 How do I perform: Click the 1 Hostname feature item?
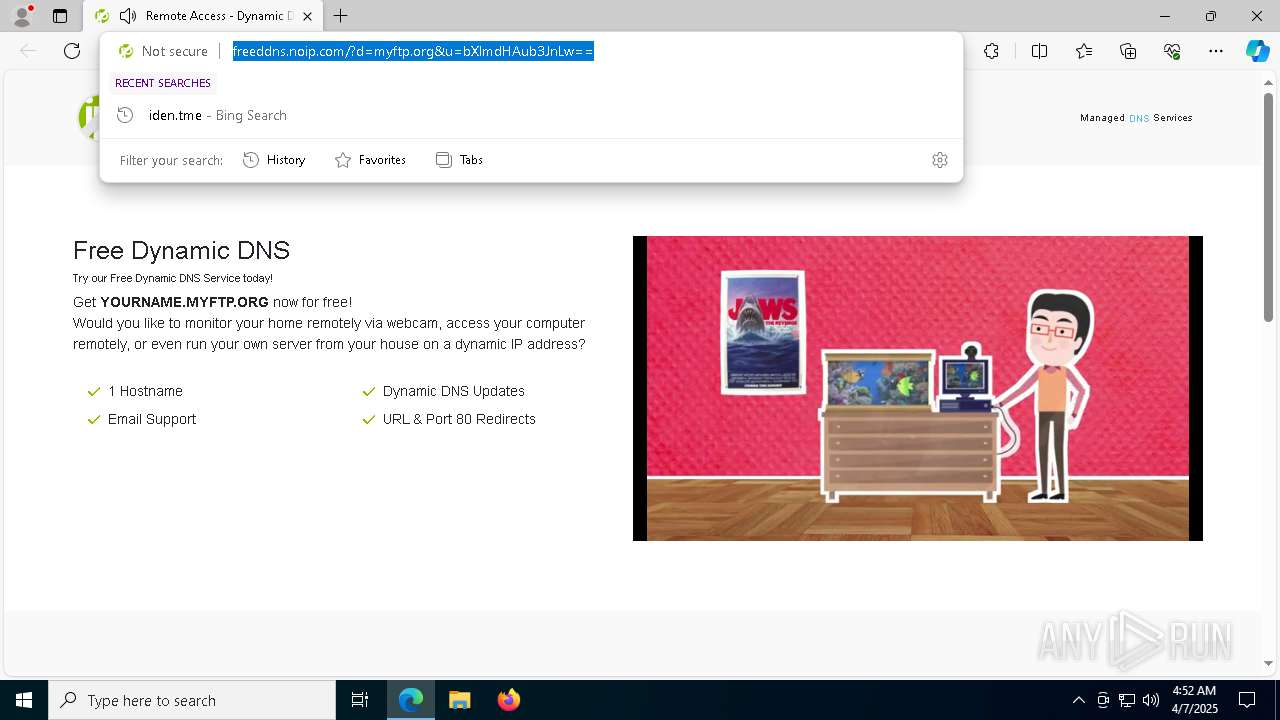(x=135, y=391)
